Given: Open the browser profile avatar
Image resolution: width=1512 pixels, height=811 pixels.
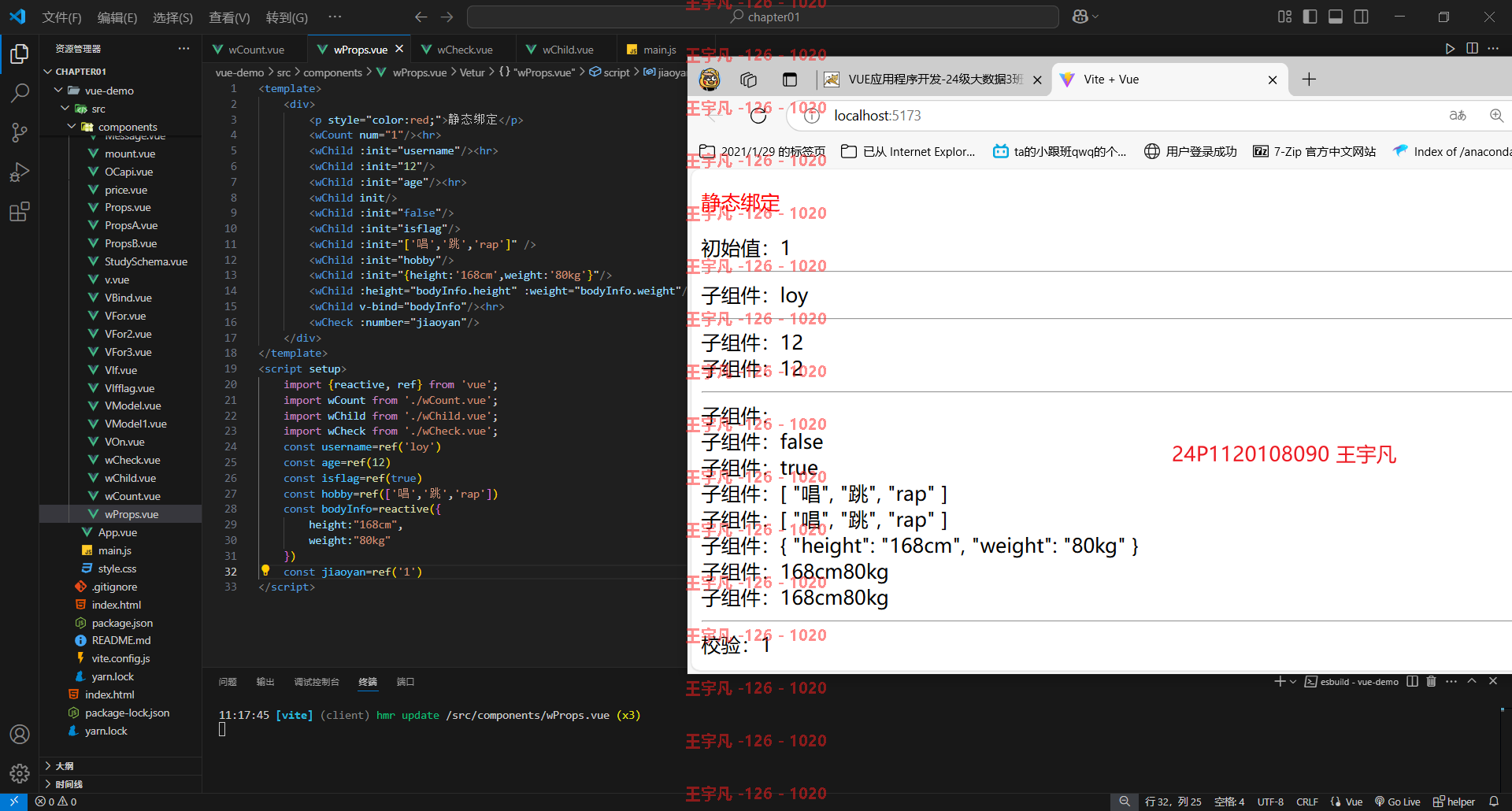Looking at the screenshot, I should 710,80.
